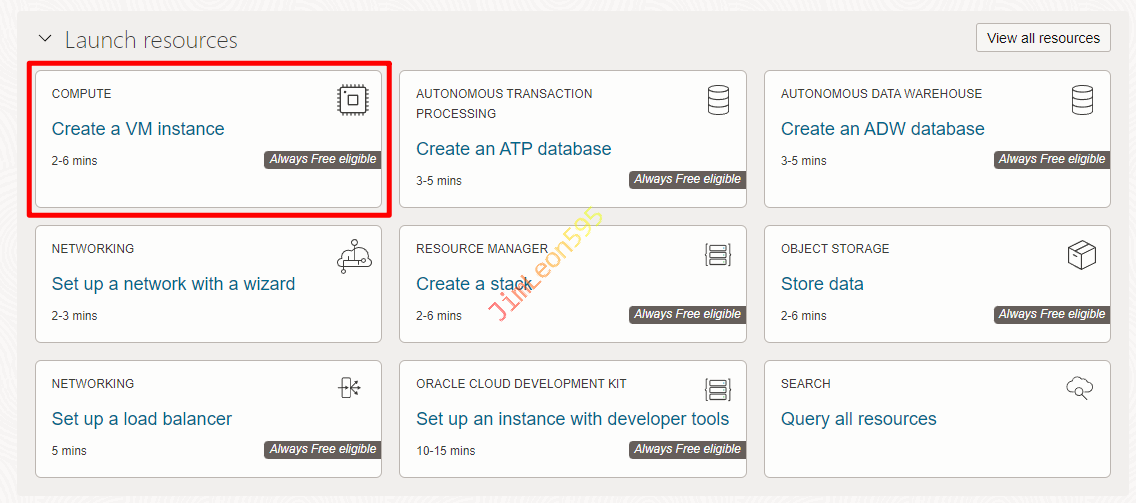This screenshot has height=503, width=1136.
Task: Open Set up a load balancer link
Action: (142, 419)
